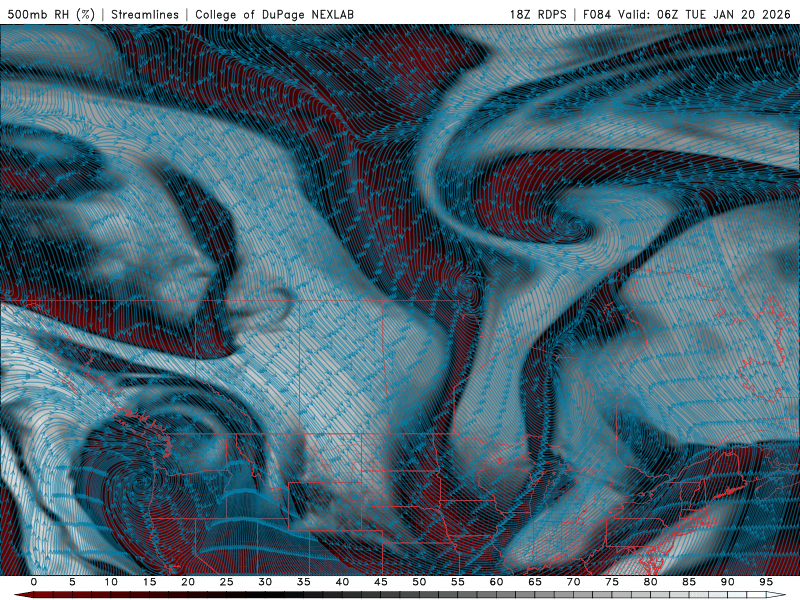Viewport: 800px width, 600px height.
Task: Click the colorbar label '65'
Action: point(535,582)
